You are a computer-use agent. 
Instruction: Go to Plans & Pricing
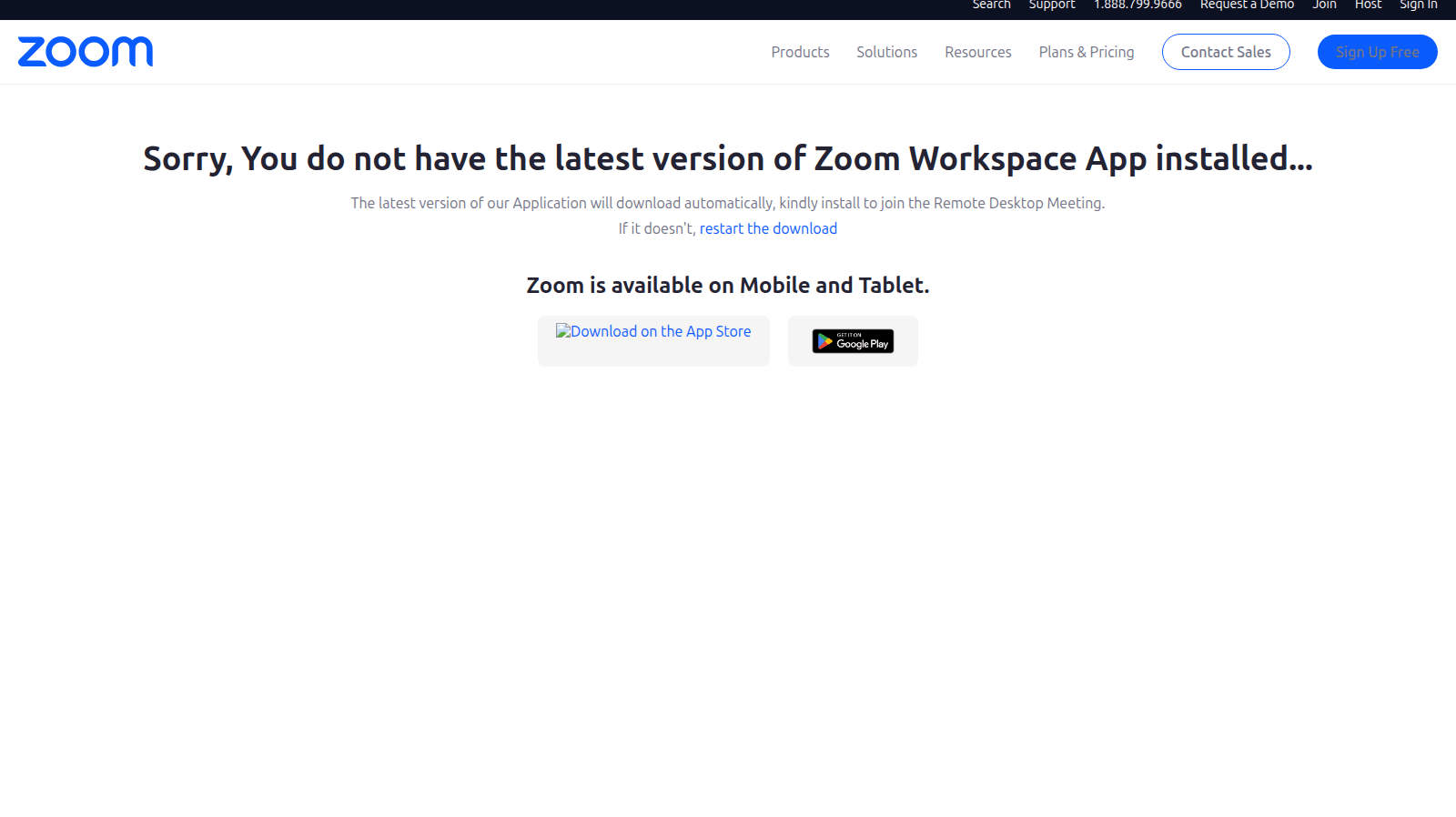(1087, 52)
